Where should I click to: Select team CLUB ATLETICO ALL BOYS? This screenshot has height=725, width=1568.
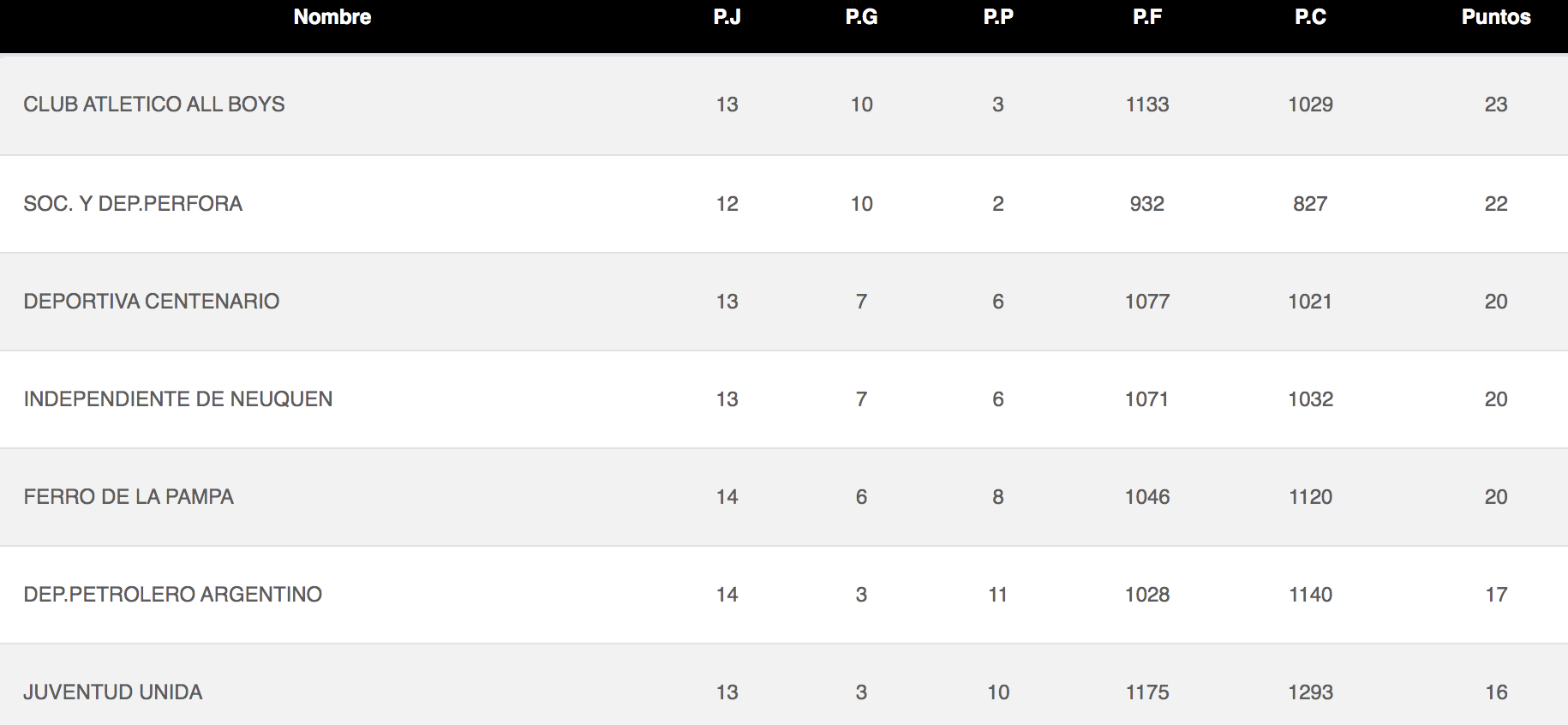point(154,105)
